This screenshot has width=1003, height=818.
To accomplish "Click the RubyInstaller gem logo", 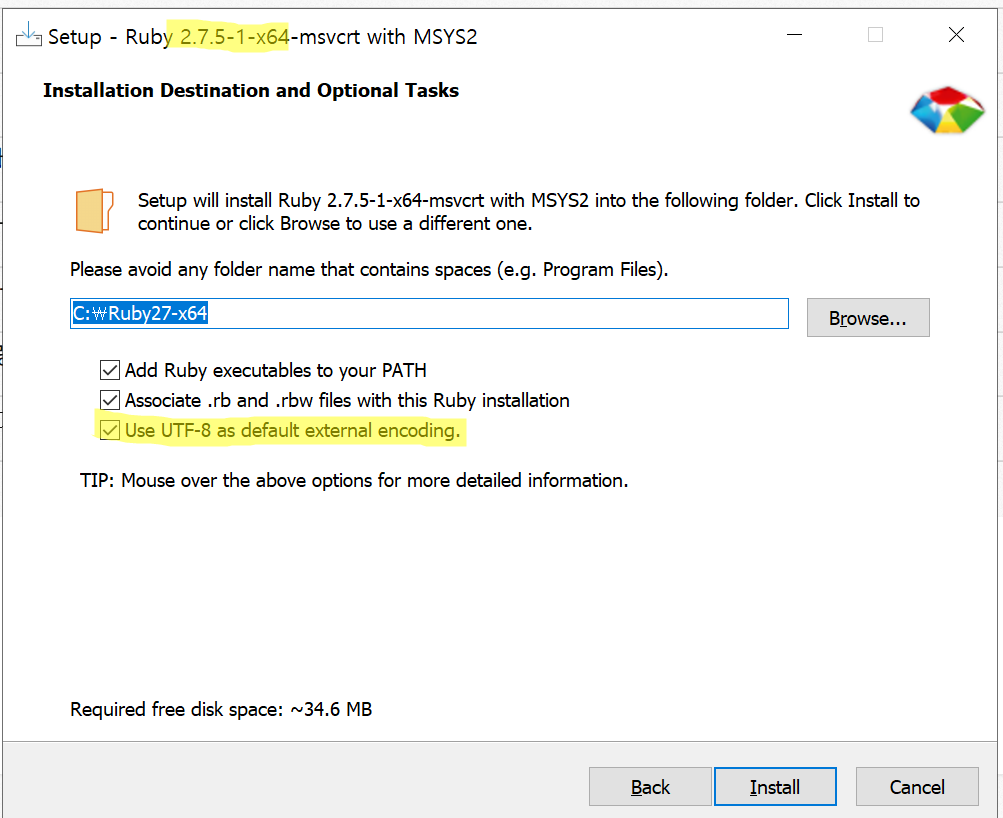I will pos(946,109).
